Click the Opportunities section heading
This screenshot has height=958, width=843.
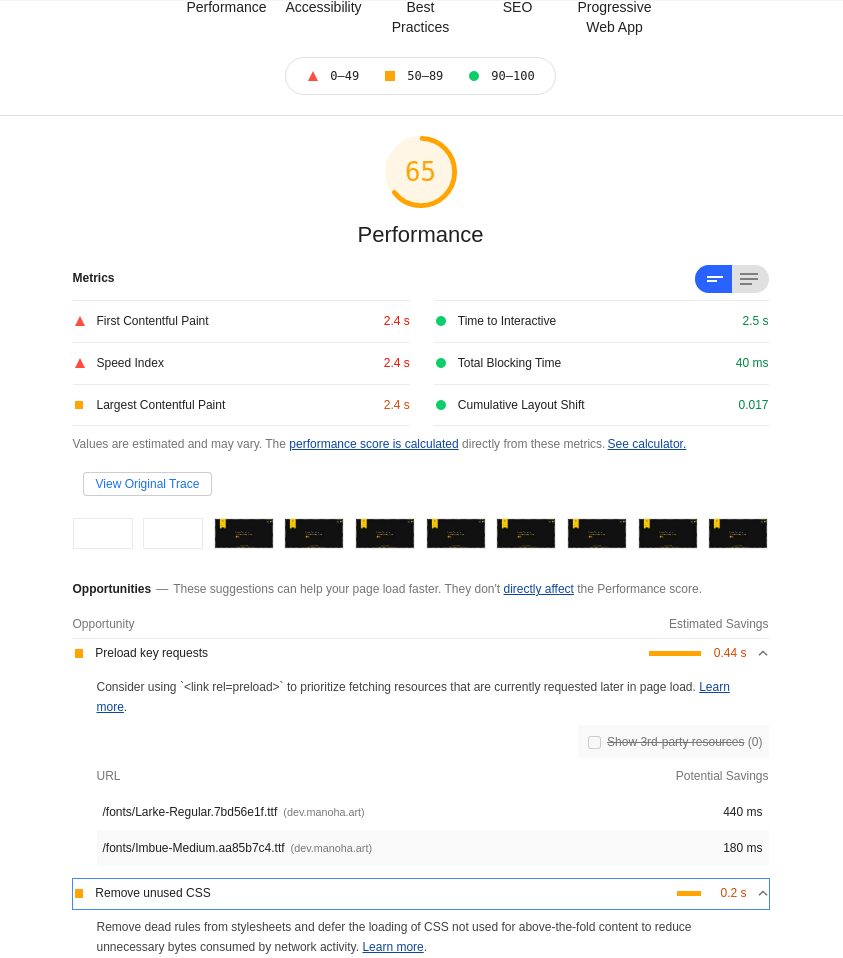pos(112,589)
